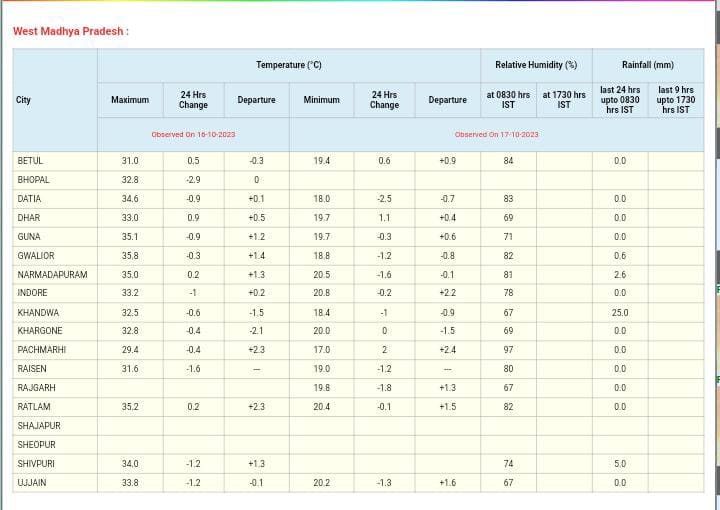This screenshot has width=720, height=510.
Task: Select the SHEOPUR row label
Action: [36, 445]
